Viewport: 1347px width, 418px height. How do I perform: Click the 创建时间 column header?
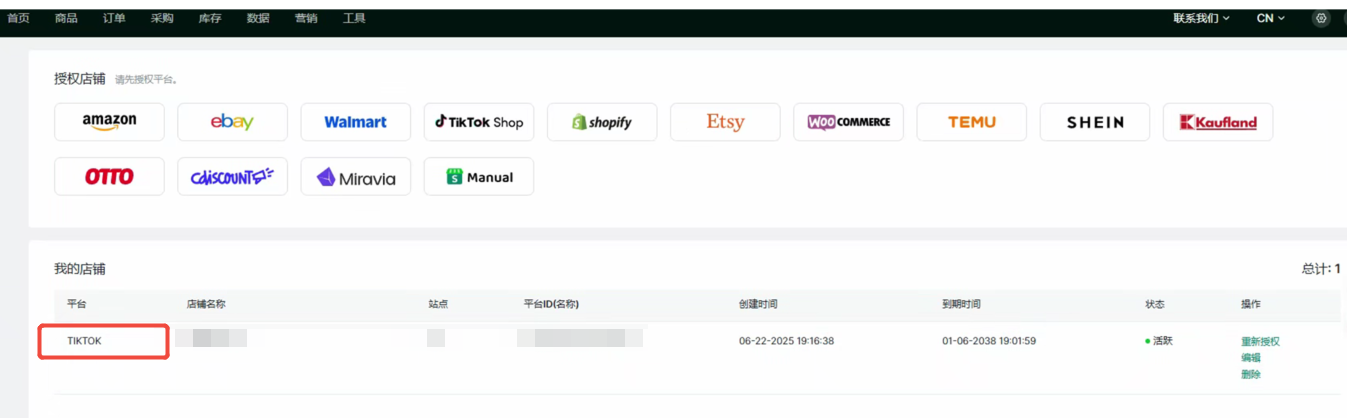(758, 304)
